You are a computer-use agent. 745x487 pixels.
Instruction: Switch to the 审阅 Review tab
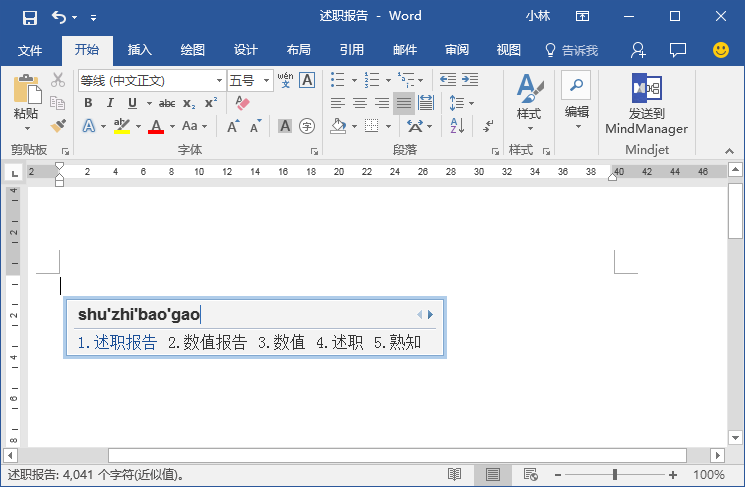point(457,50)
